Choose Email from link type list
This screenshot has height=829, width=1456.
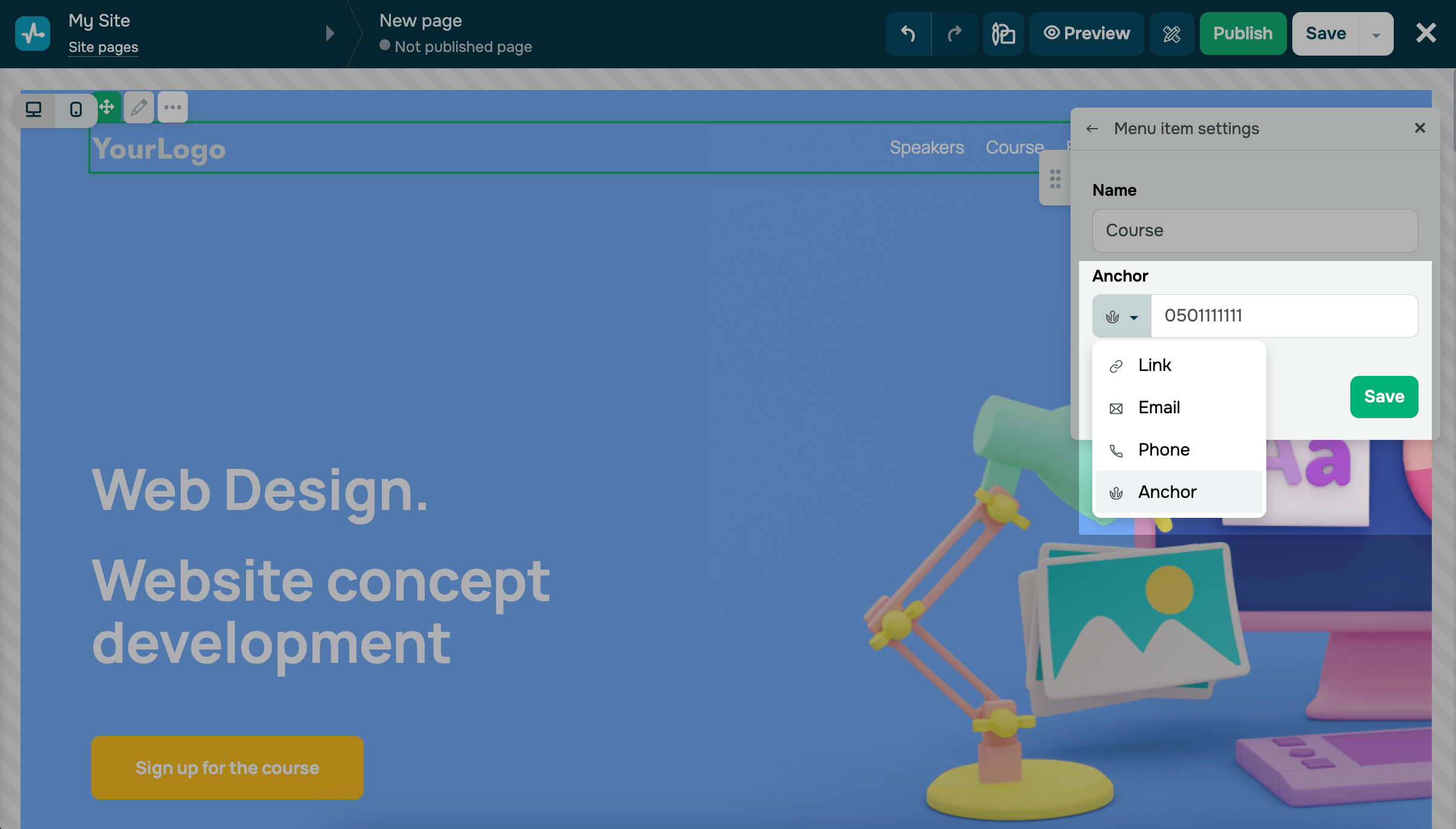[1159, 407]
